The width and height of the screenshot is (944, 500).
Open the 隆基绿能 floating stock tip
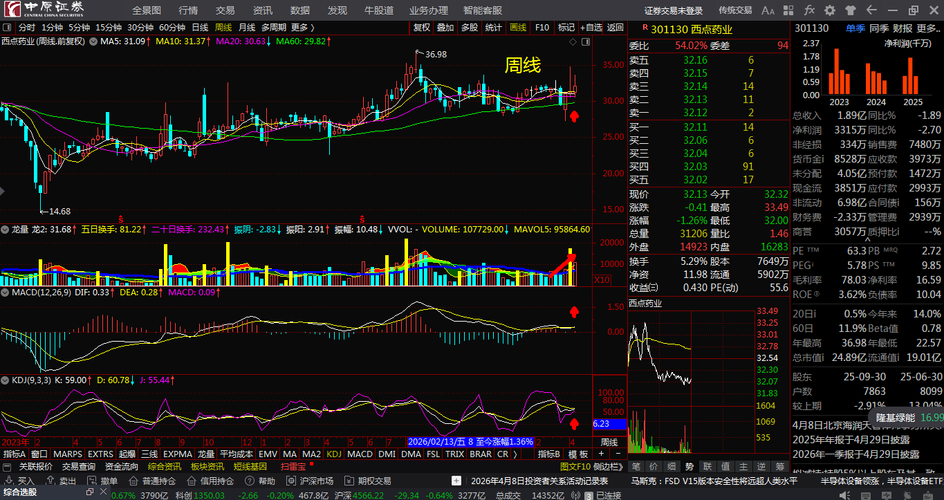(906, 417)
